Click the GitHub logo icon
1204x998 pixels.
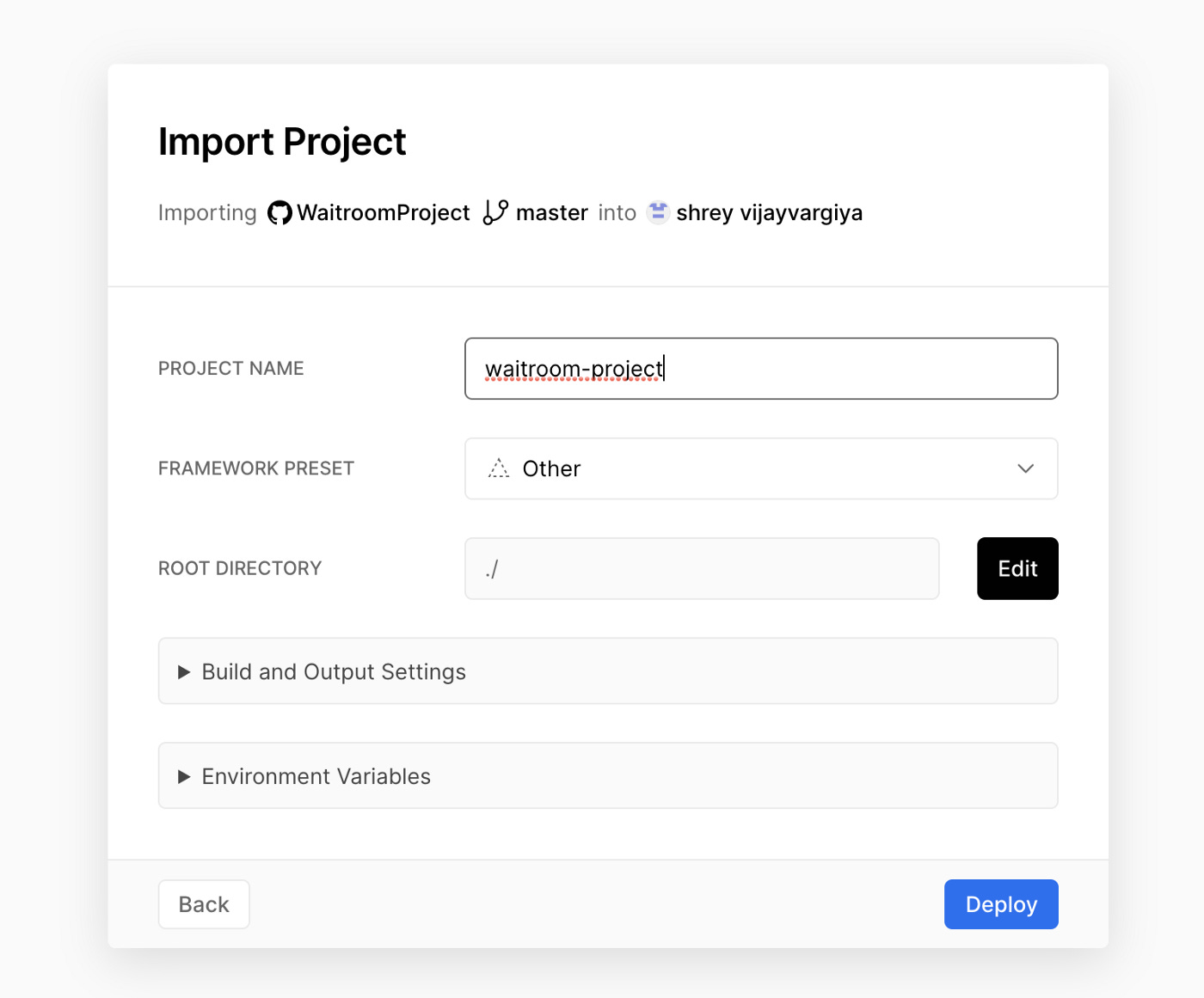(x=279, y=212)
